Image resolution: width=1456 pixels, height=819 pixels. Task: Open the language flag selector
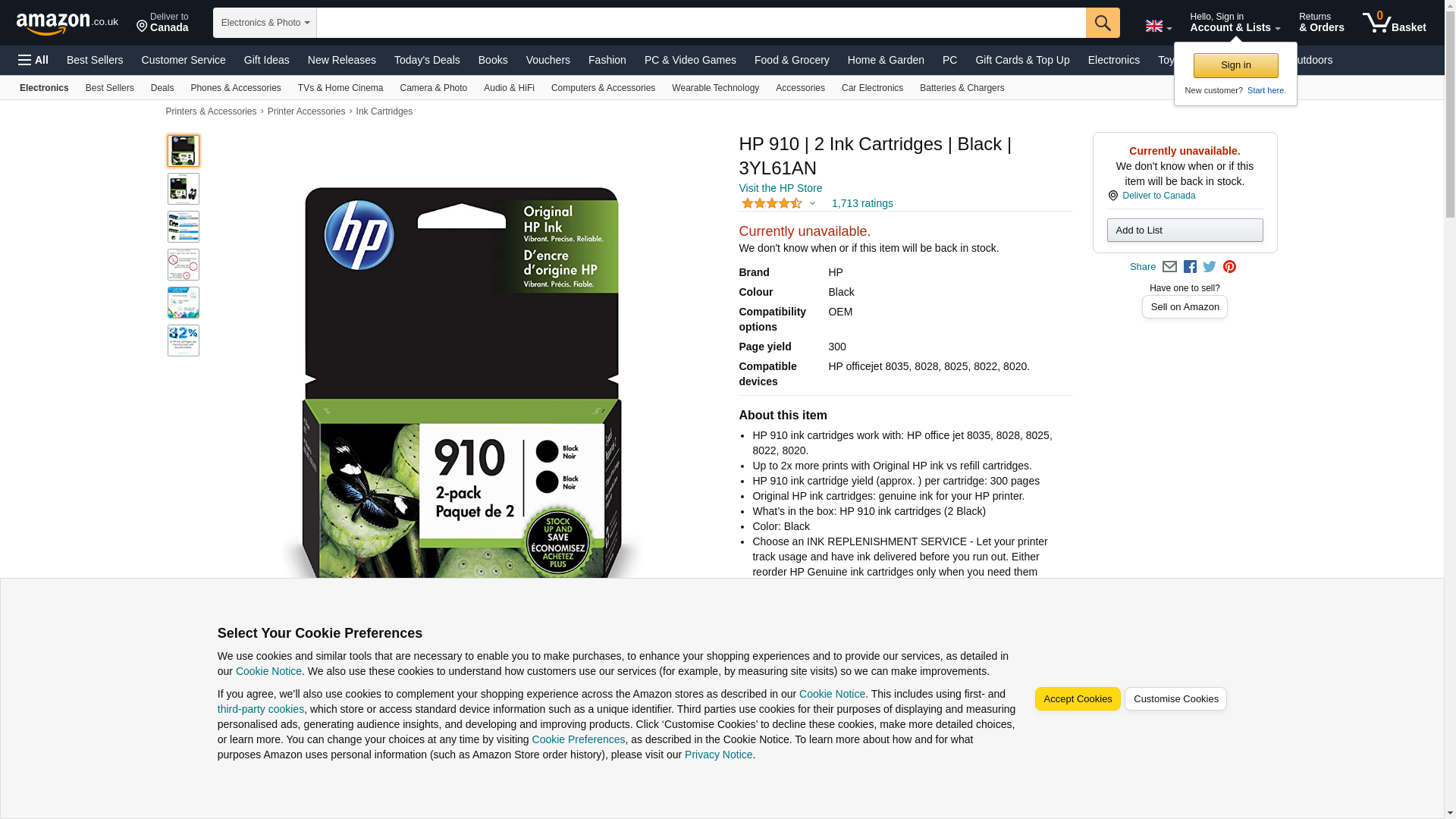(1158, 26)
